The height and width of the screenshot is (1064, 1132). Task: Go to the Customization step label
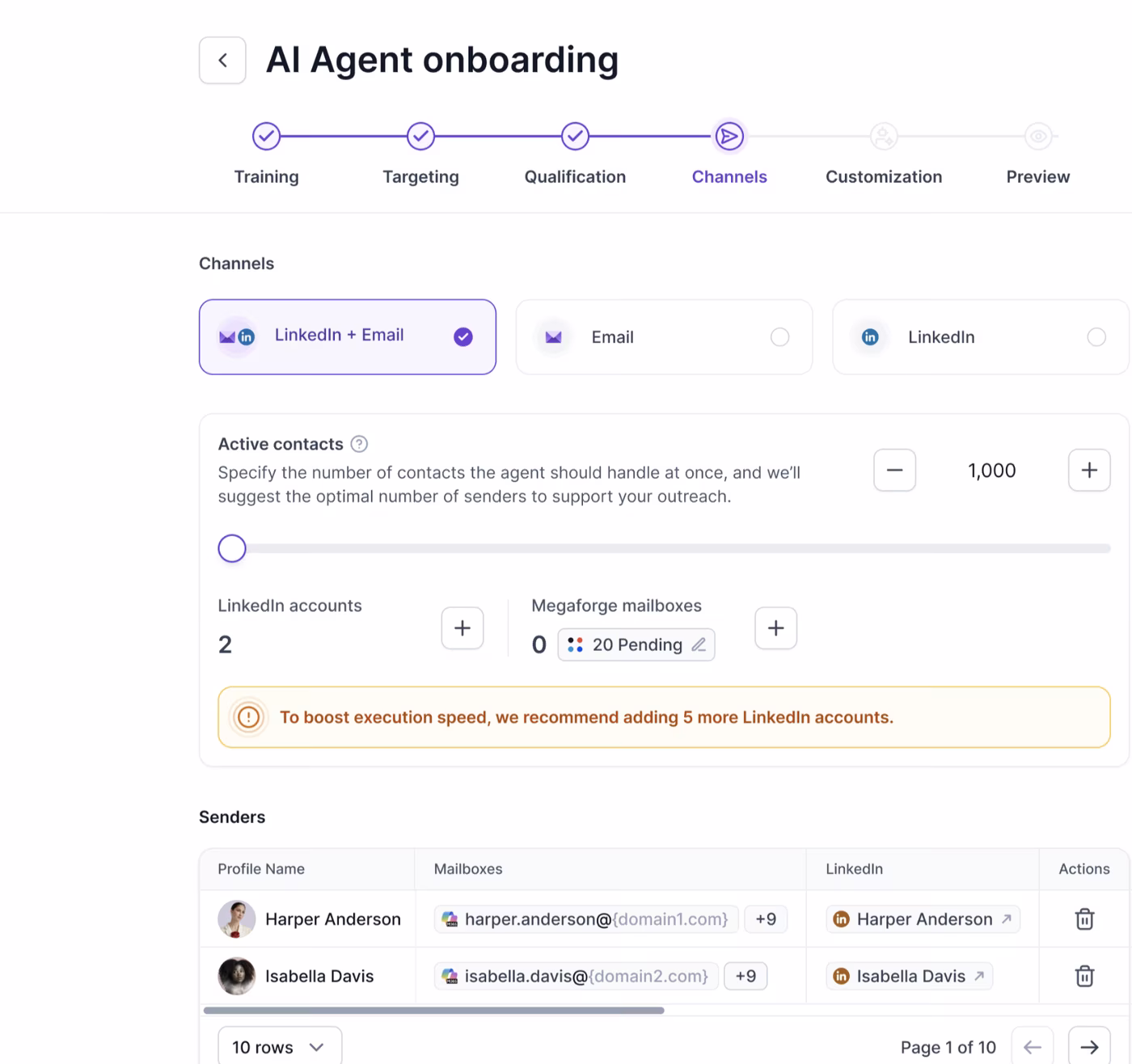coord(884,177)
